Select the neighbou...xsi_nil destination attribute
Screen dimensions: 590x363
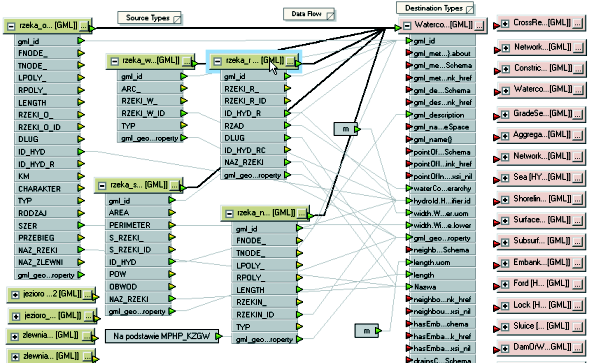tap(442, 311)
